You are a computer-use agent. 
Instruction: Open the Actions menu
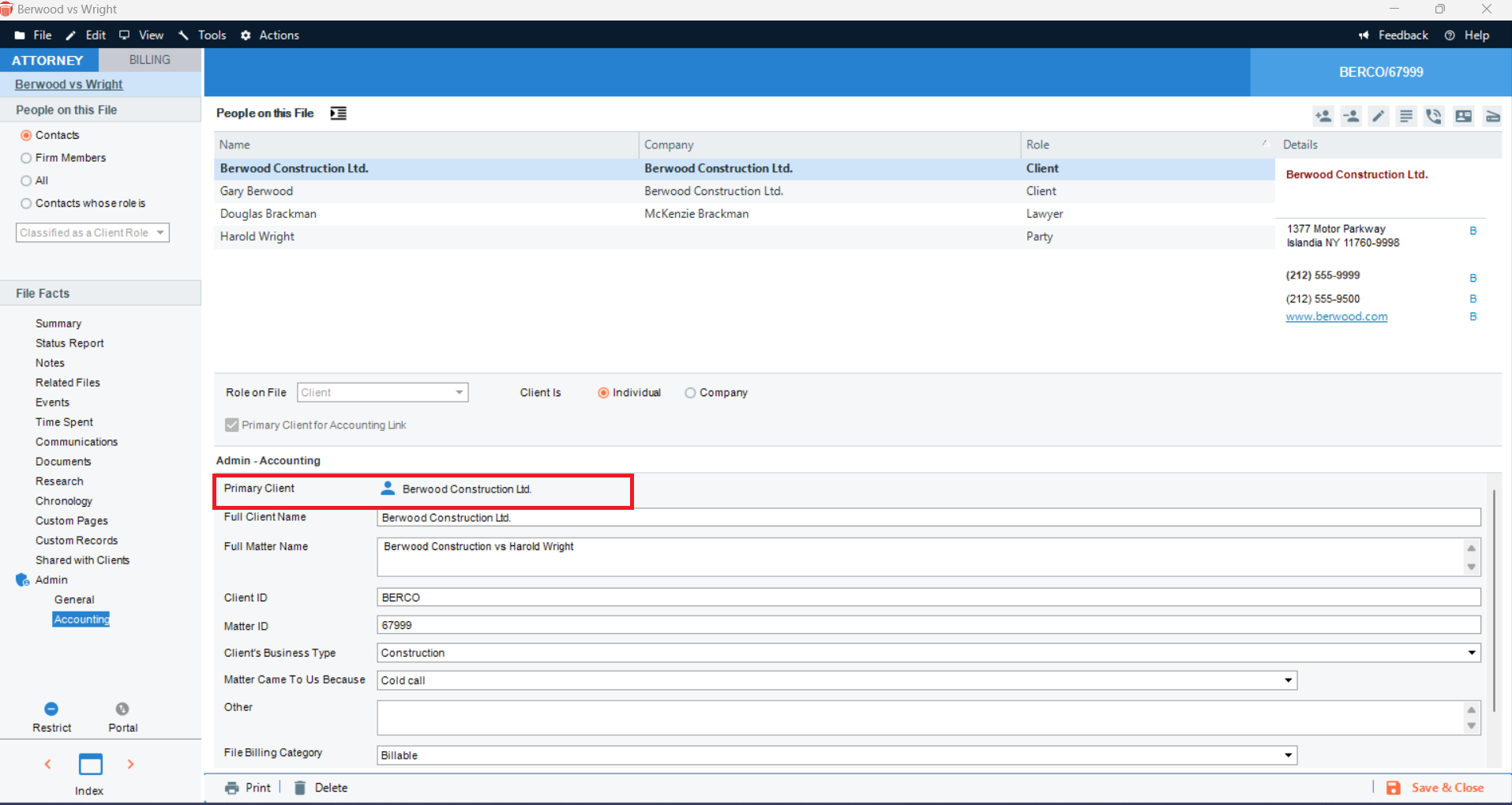pos(270,36)
